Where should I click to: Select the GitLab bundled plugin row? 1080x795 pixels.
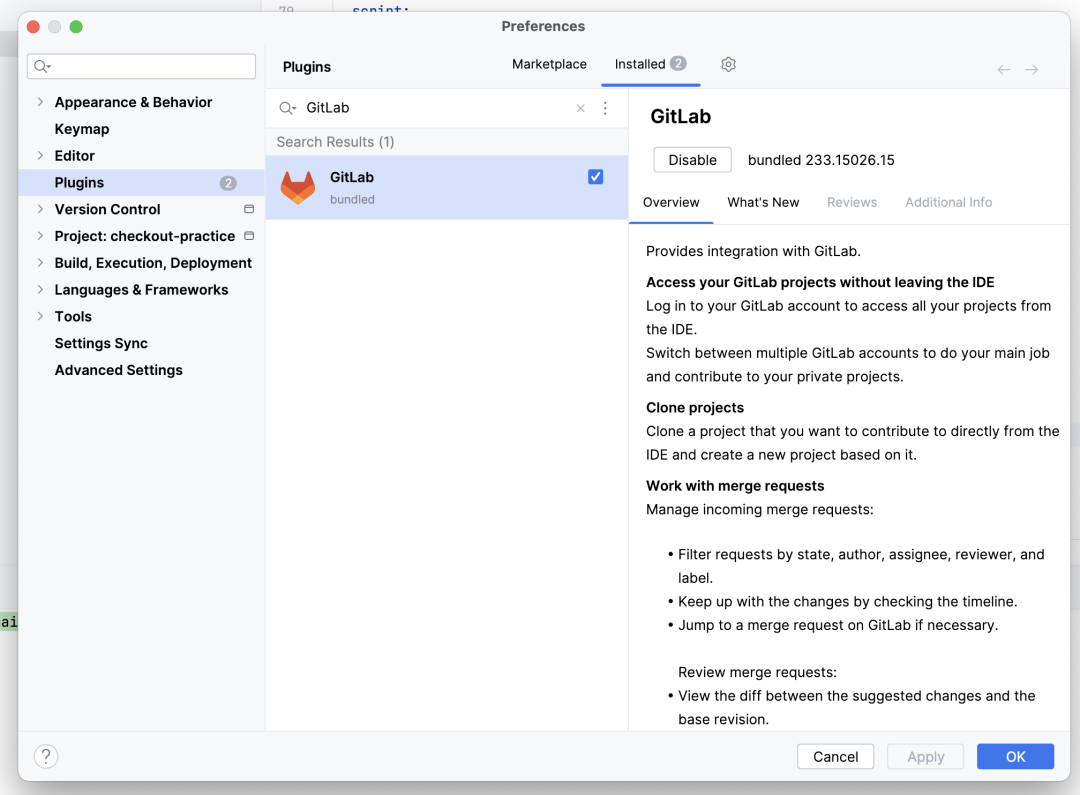447,187
